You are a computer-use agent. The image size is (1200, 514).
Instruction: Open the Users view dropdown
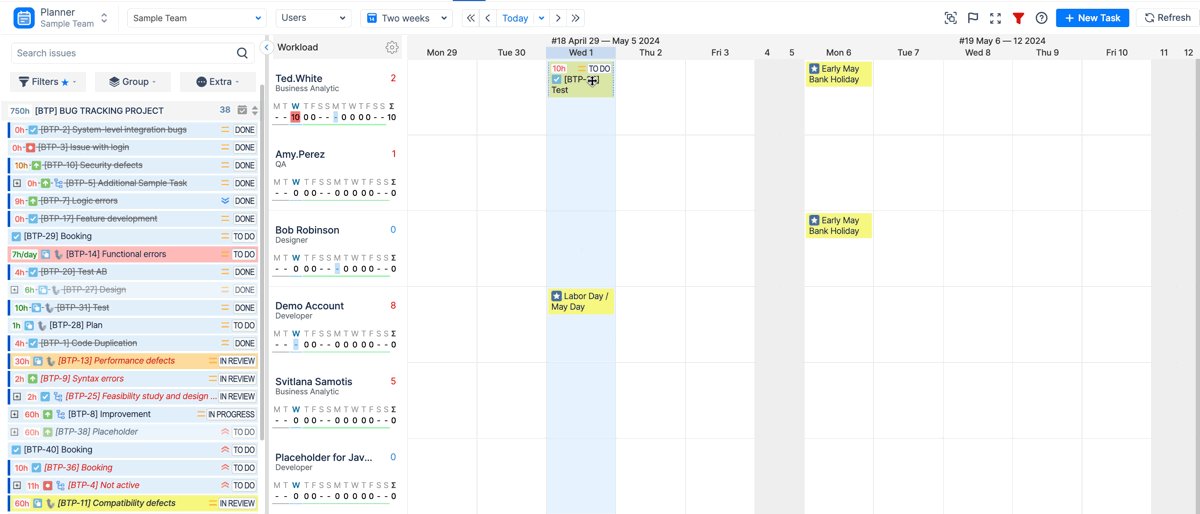tap(313, 18)
